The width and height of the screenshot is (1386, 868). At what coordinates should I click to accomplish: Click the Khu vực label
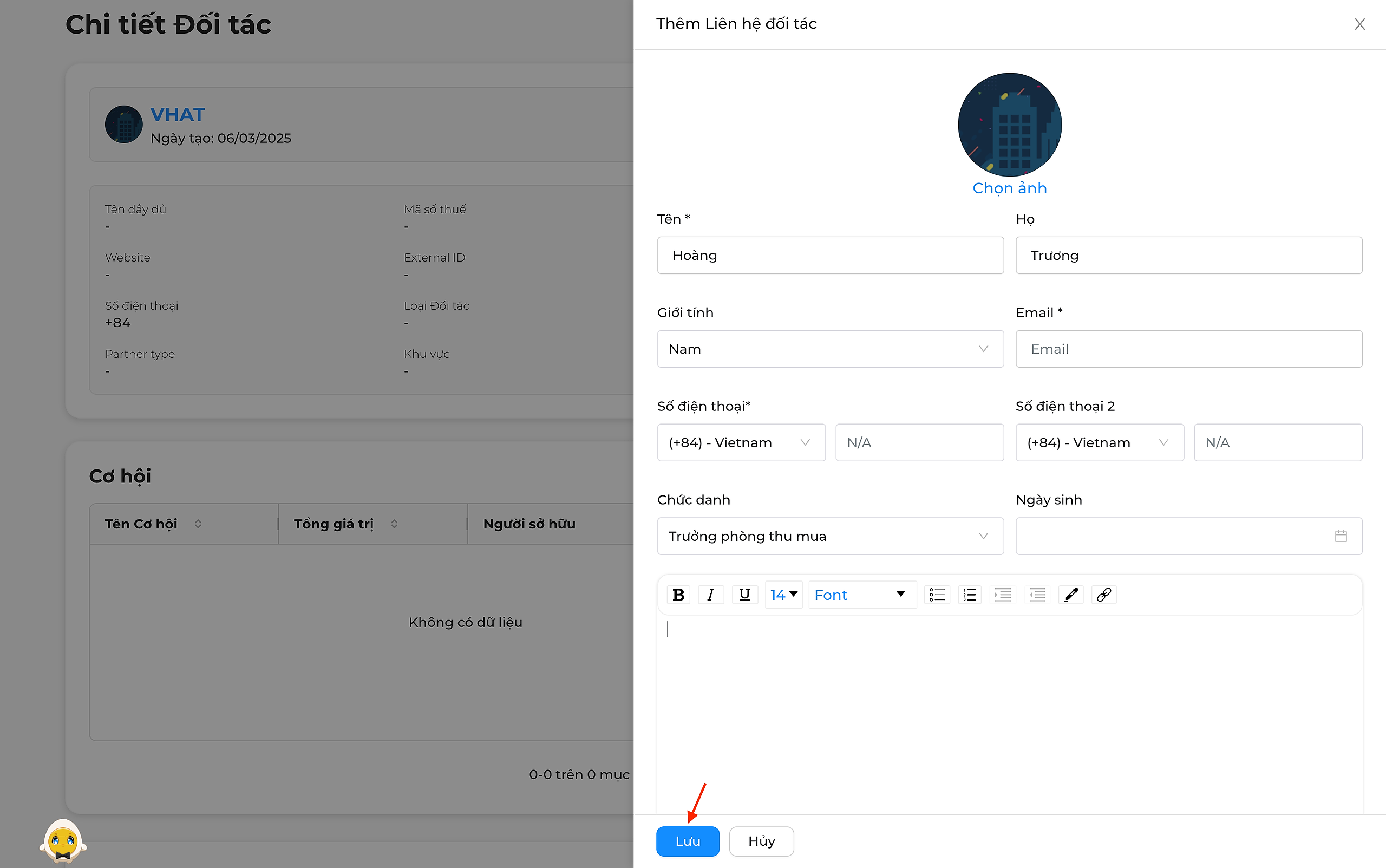click(x=427, y=354)
